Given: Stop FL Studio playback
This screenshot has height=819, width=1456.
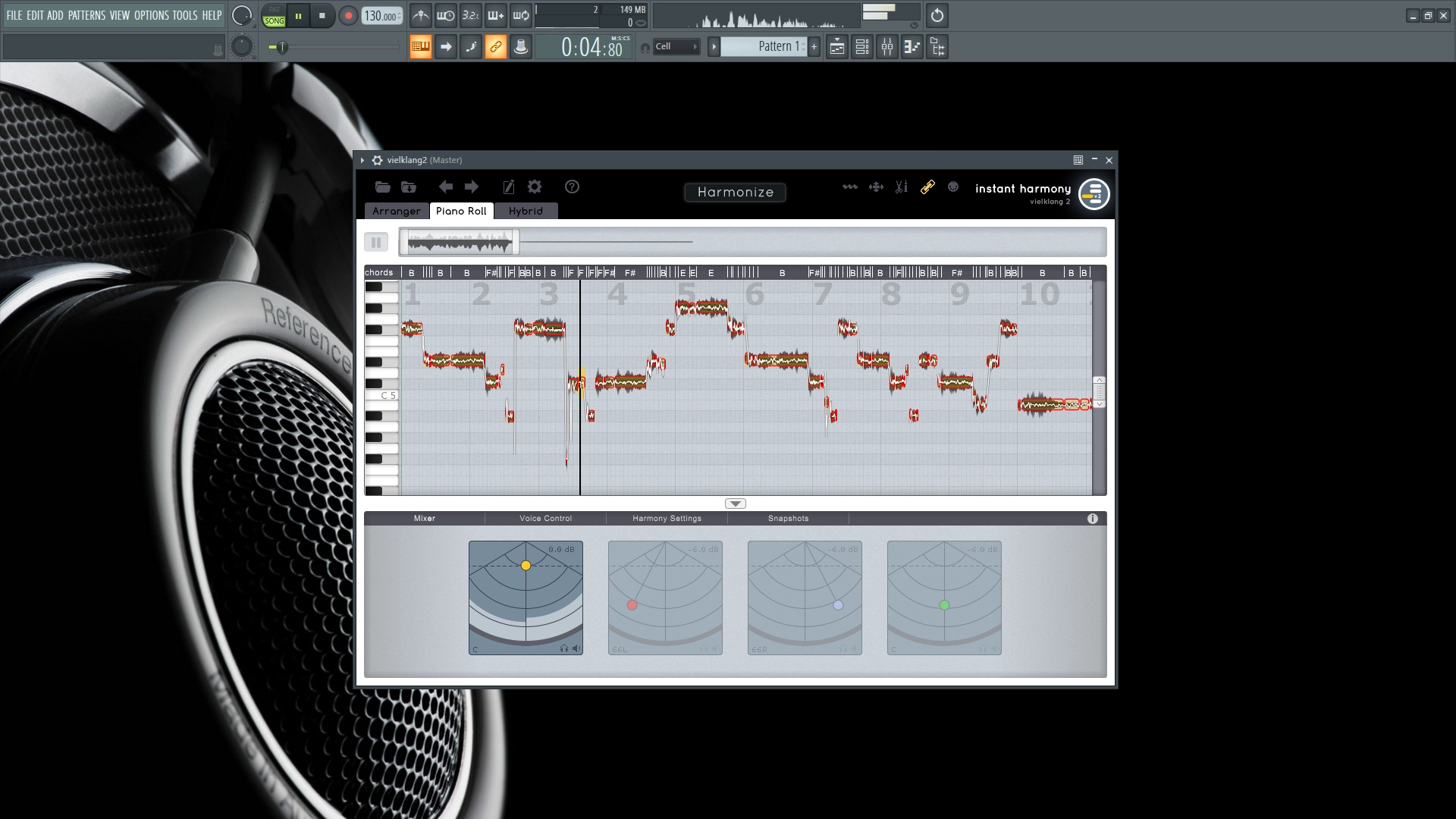Looking at the screenshot, I should [x=322, y=16].
